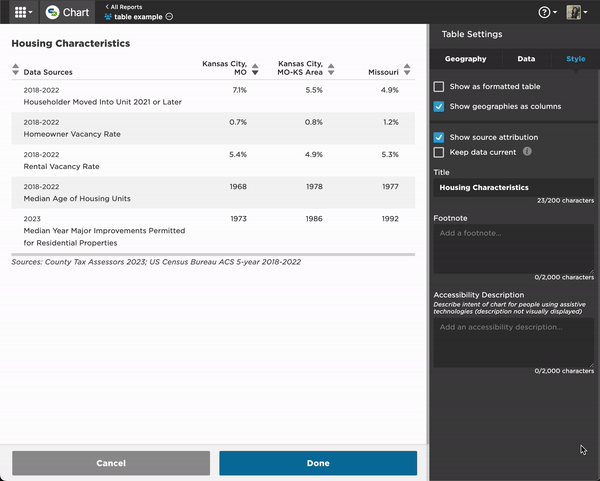Check Keep data current option
Viewport: 600px width, 481px height.
coord(439,152)
